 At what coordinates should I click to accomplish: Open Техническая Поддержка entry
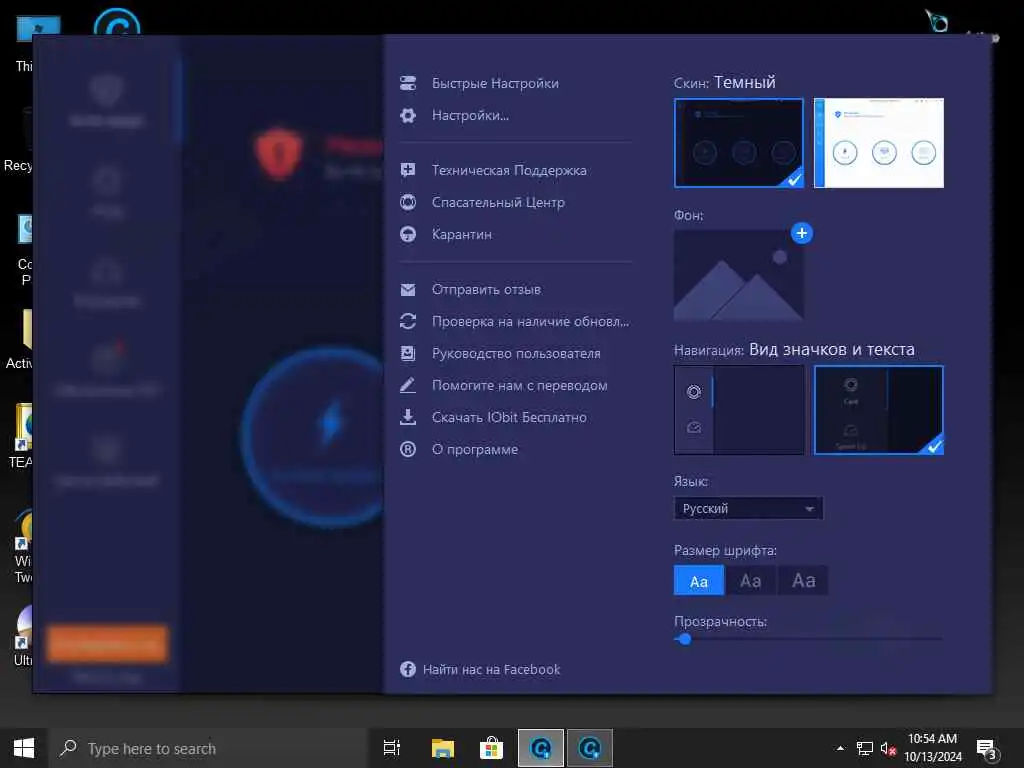[x=509, y=170]
